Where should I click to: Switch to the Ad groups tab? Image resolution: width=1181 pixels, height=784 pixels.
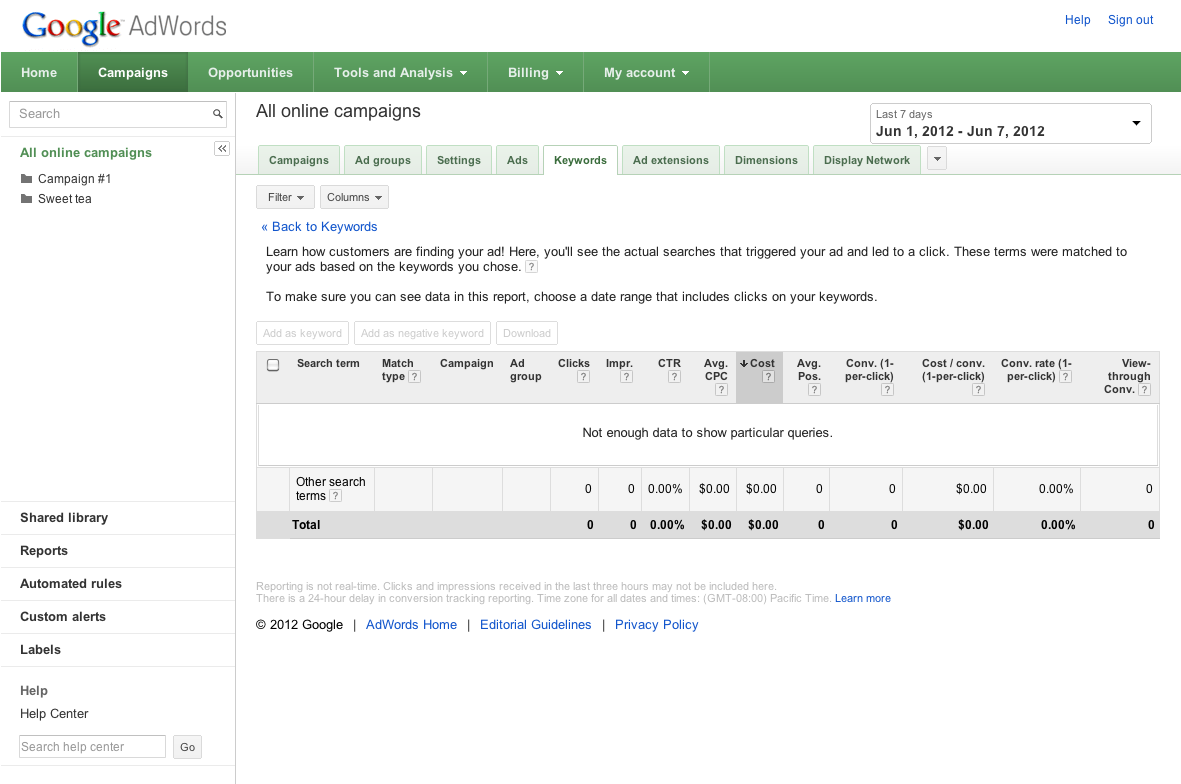(x=383, y=160)
